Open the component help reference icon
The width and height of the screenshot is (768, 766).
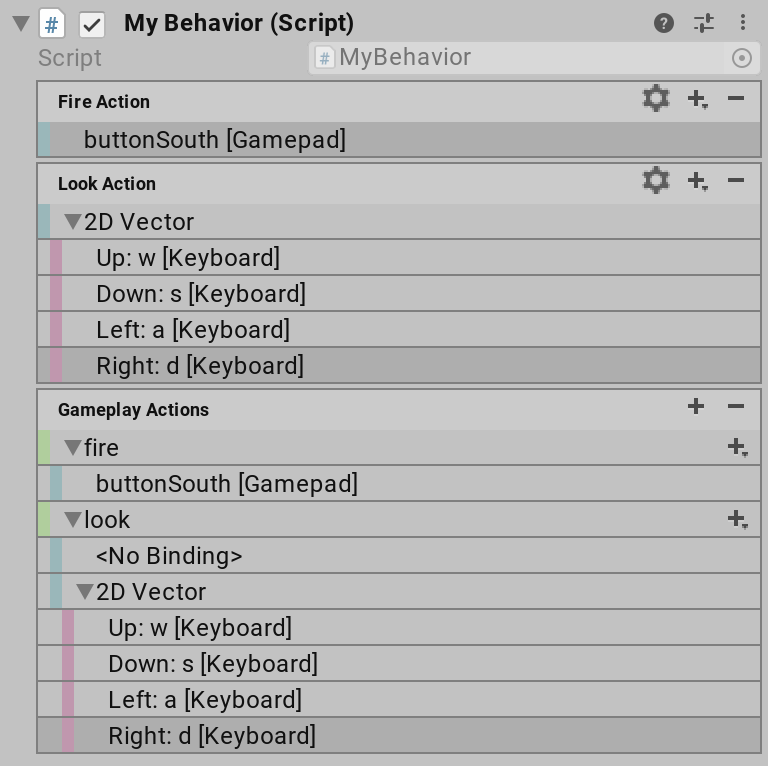pos(664,23)
